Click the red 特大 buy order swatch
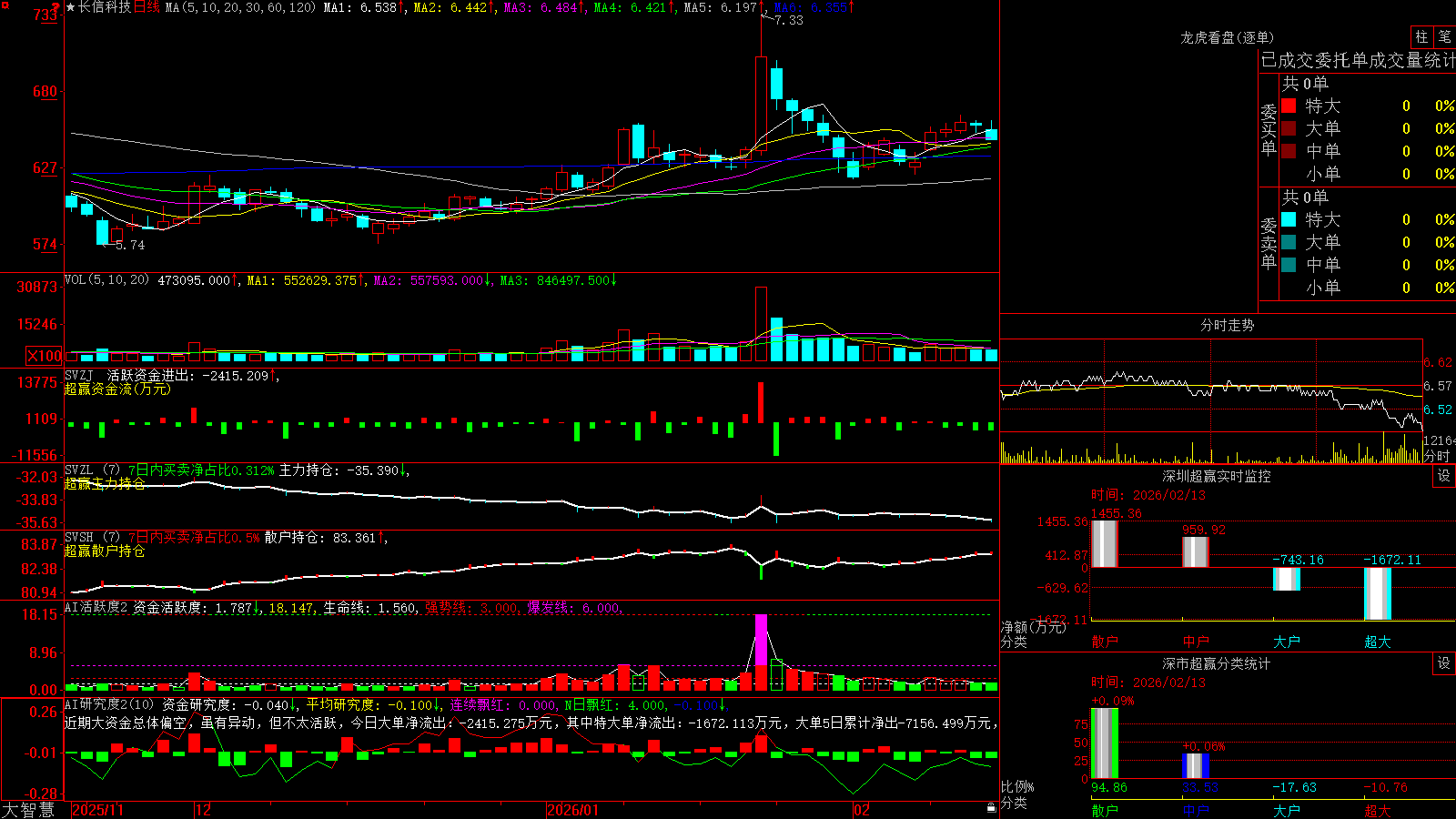The image size is (1456, 819). pos(1289,106)
